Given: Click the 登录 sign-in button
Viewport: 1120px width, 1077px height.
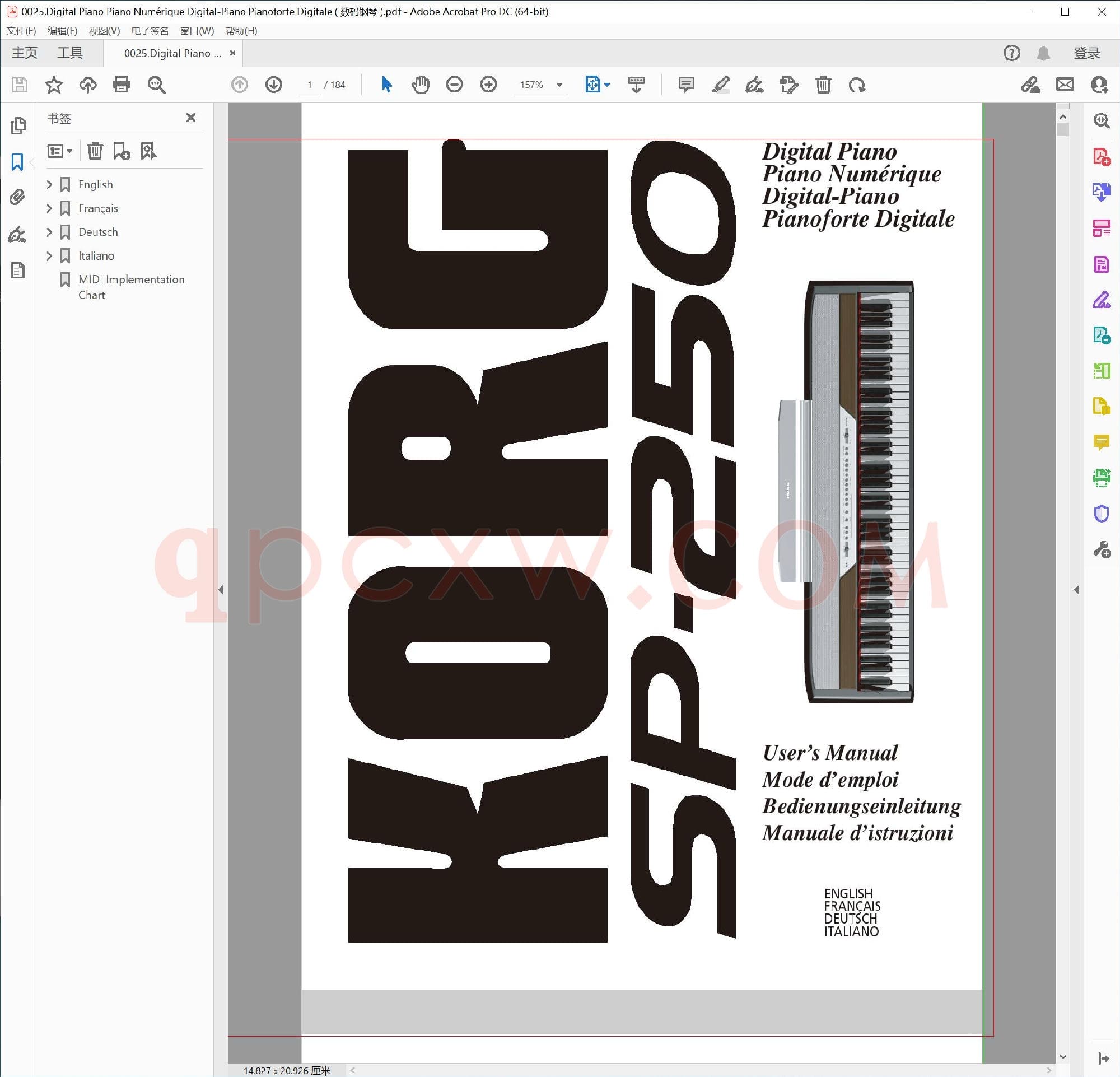Looking at the screenshot, I should click(x=1086, y=53).
